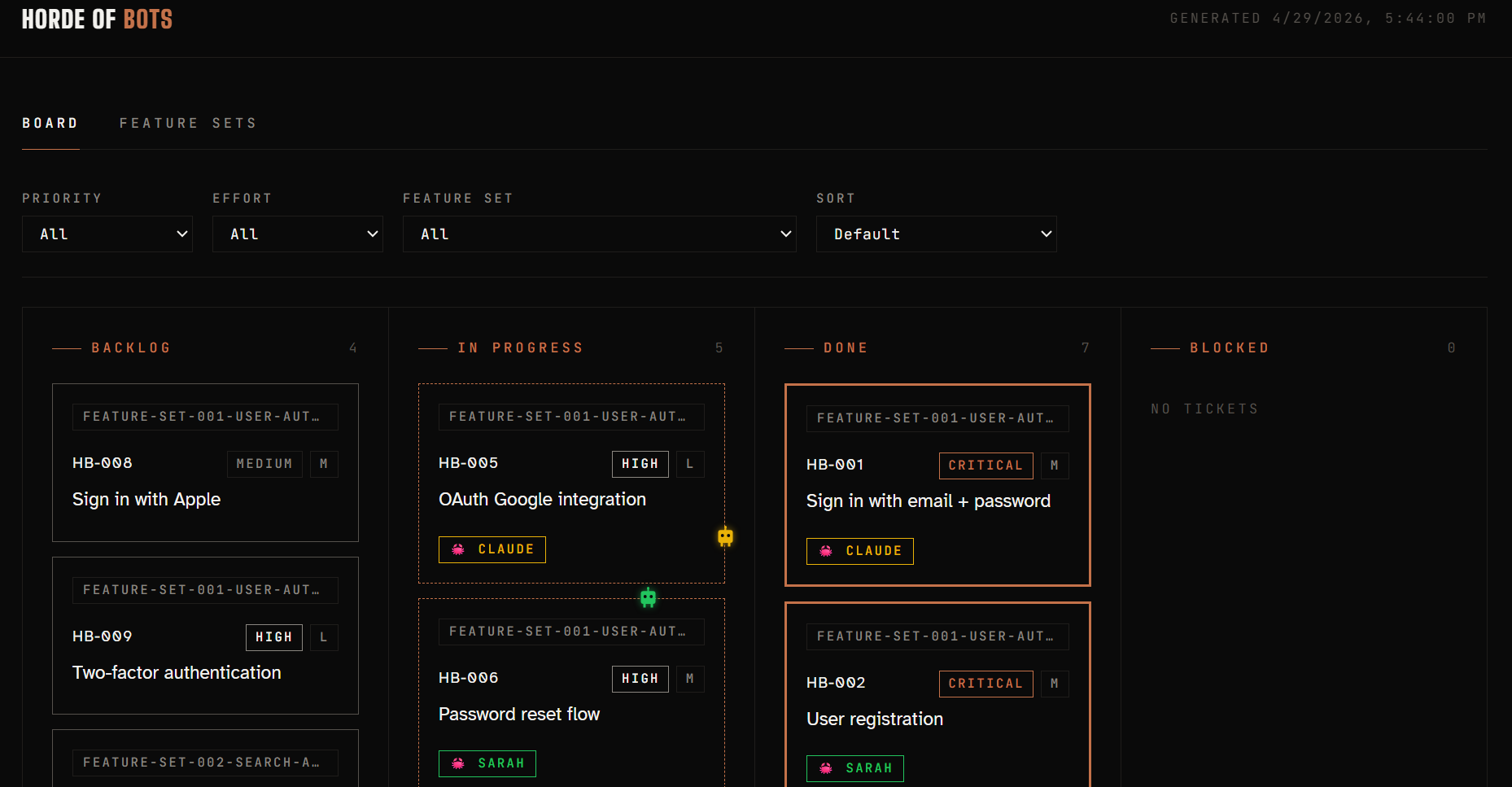
Task: Switch to the Board tab
Action: tap(50, 123)
